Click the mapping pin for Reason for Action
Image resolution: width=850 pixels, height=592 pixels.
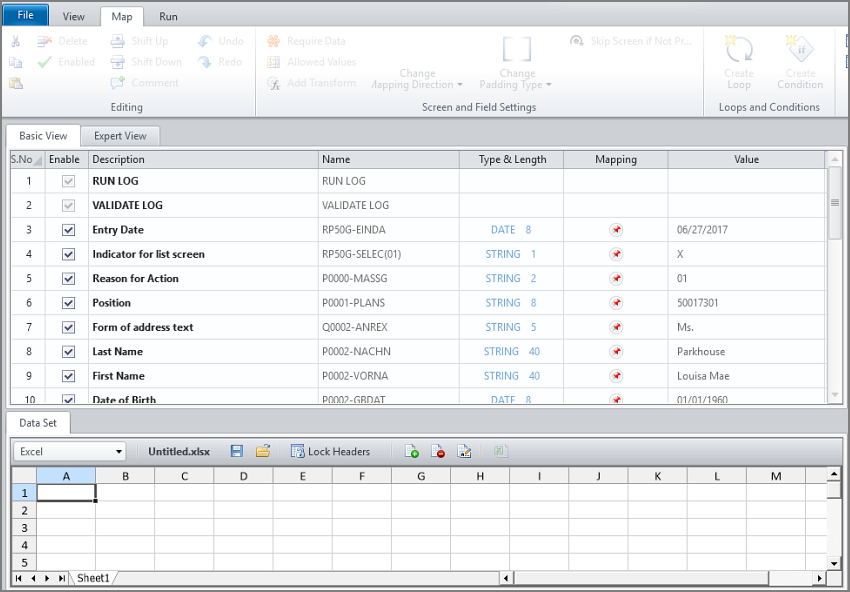click(616, 279)
